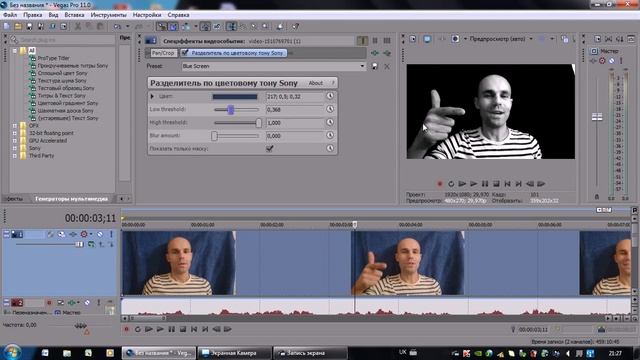Click the record button under the preview window

pos(440,184)
